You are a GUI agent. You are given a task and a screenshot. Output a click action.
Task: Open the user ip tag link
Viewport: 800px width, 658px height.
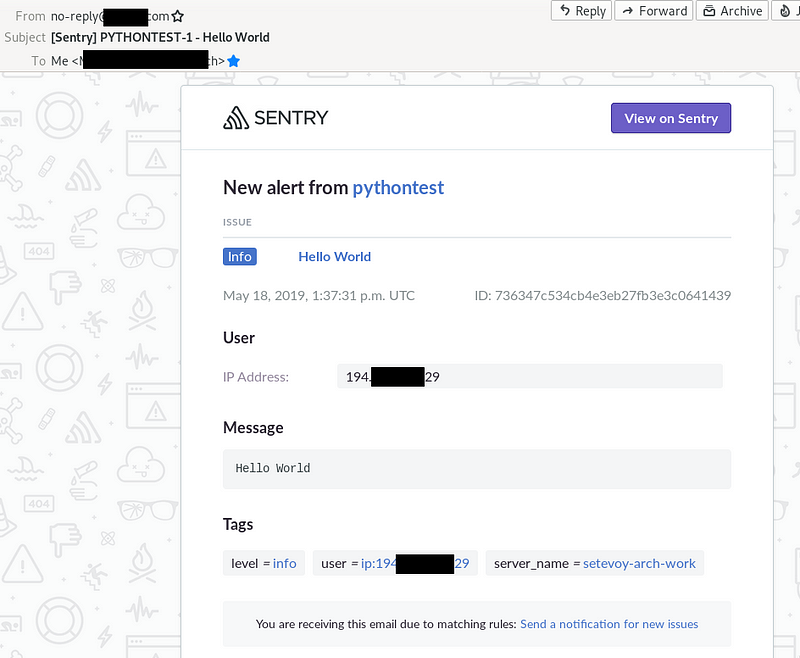(415, 563)
